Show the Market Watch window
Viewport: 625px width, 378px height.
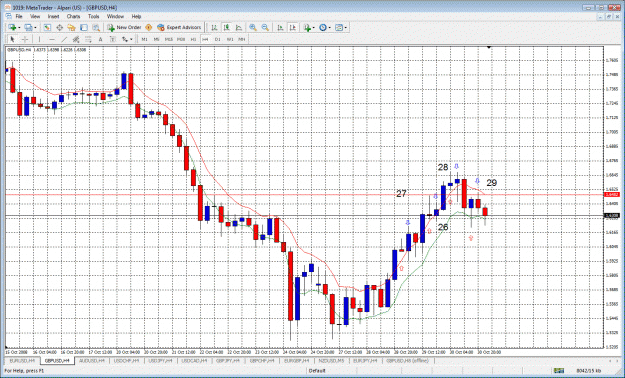pos(47,28)
